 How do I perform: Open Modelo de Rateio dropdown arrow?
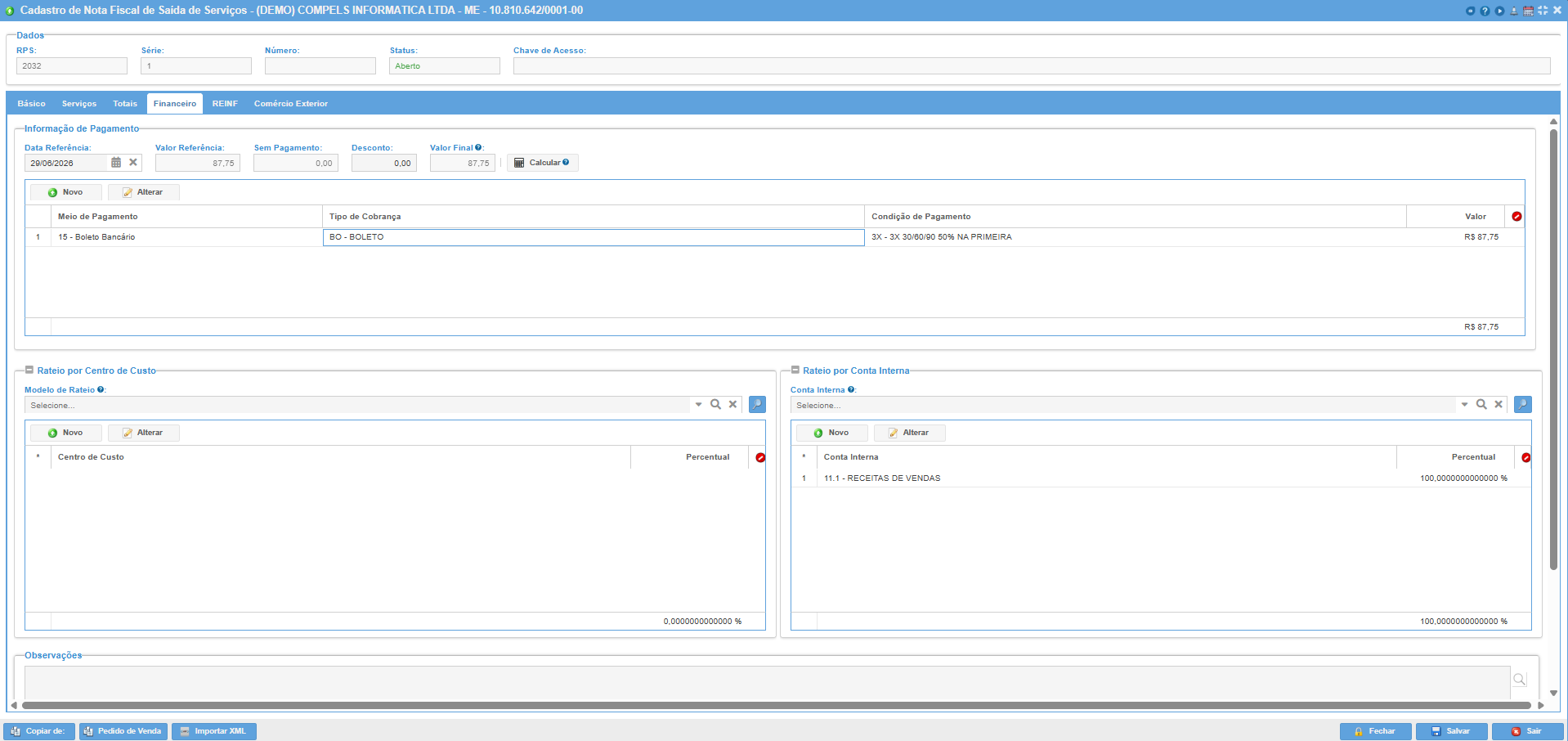click(x=698, y=405)
